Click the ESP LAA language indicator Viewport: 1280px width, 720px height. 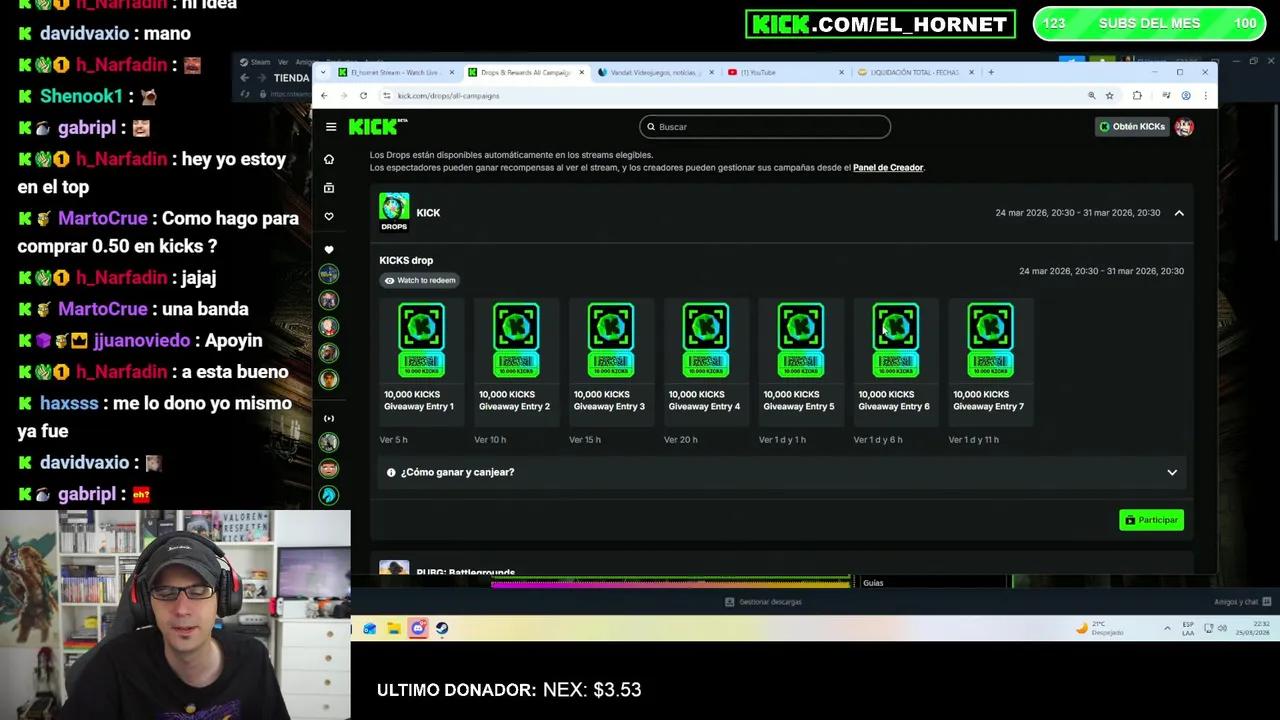(x=1188, y=628)
